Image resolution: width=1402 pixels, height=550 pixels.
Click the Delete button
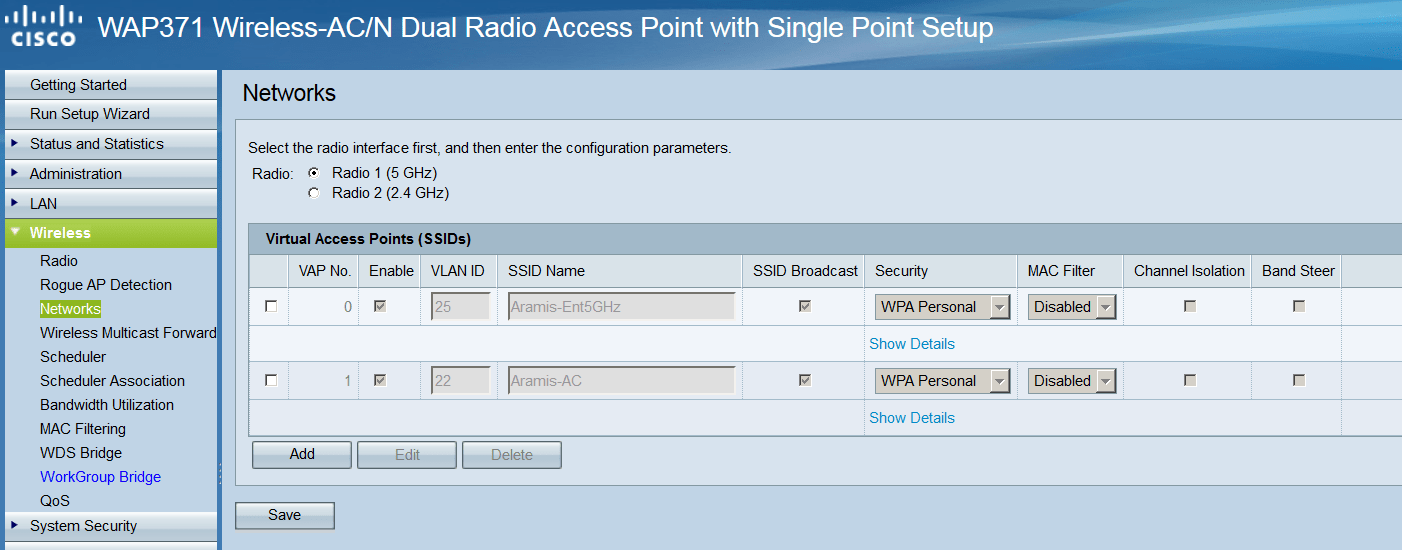click(x=512, y=455)
